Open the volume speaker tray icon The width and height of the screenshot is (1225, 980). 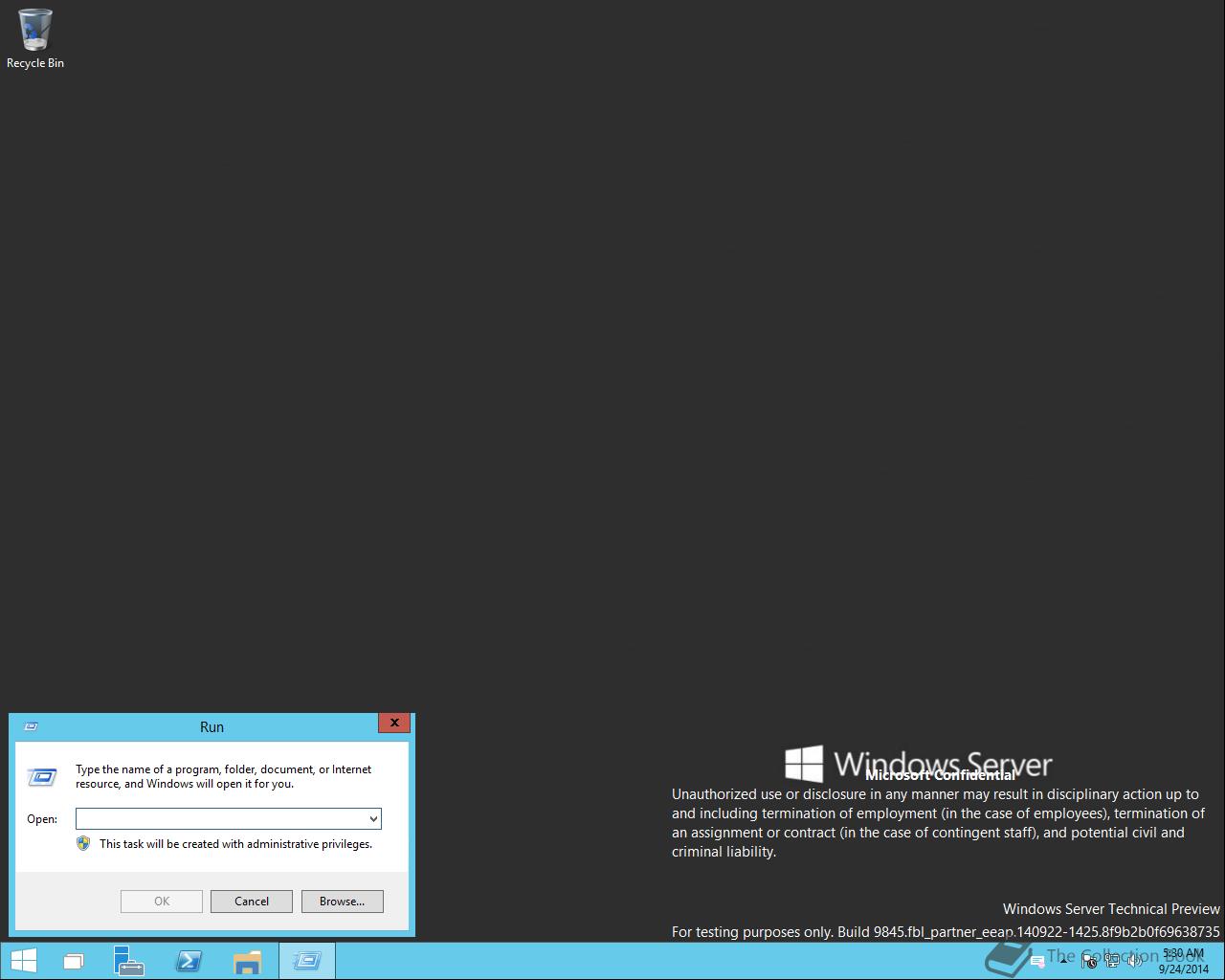point(1135,961)
